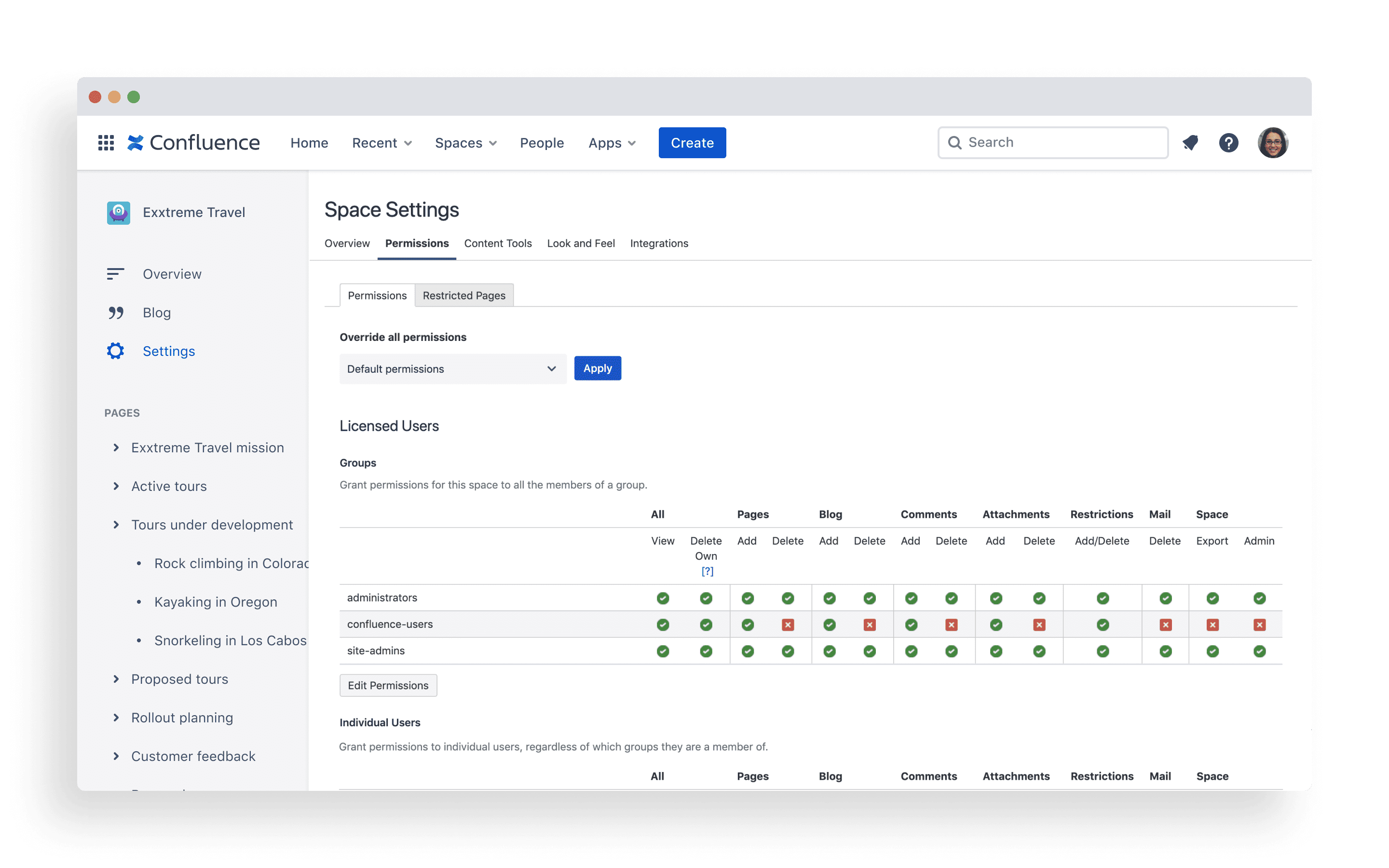
Task: Toggle confluence-users Space Admin permission
Action: point(1259,624)
